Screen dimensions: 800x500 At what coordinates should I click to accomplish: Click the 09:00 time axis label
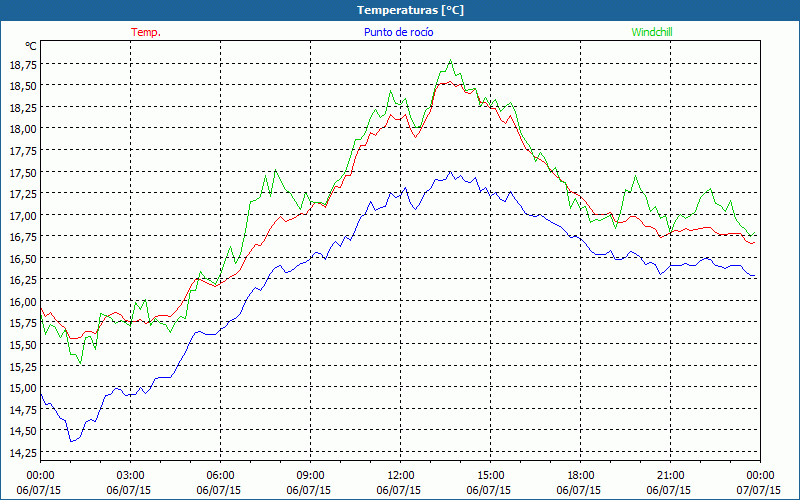[x=310, y=476]
